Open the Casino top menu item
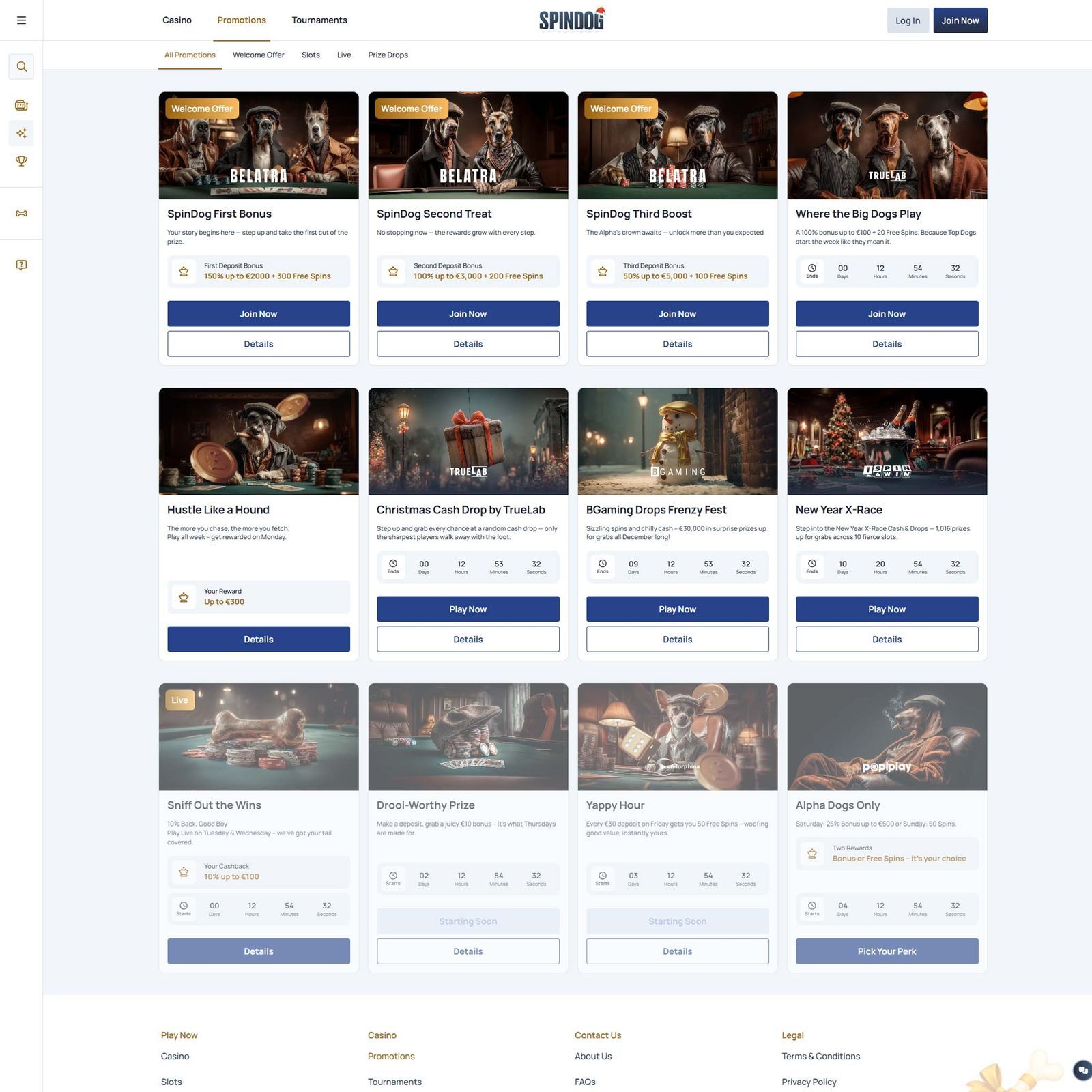Viewport: 1092px width, 1092px height. pos(177,20)
